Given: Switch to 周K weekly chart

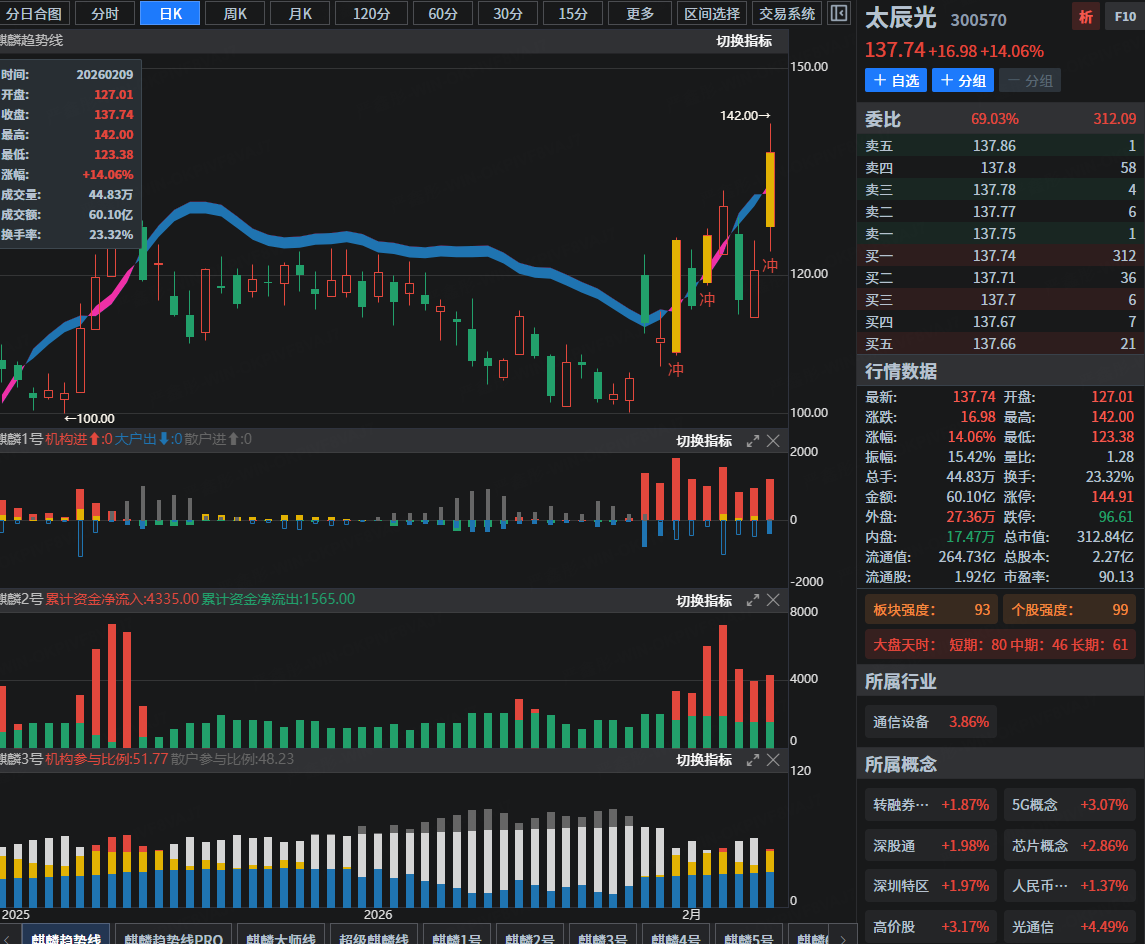Looking at the screenshot, I should point(235,13).
